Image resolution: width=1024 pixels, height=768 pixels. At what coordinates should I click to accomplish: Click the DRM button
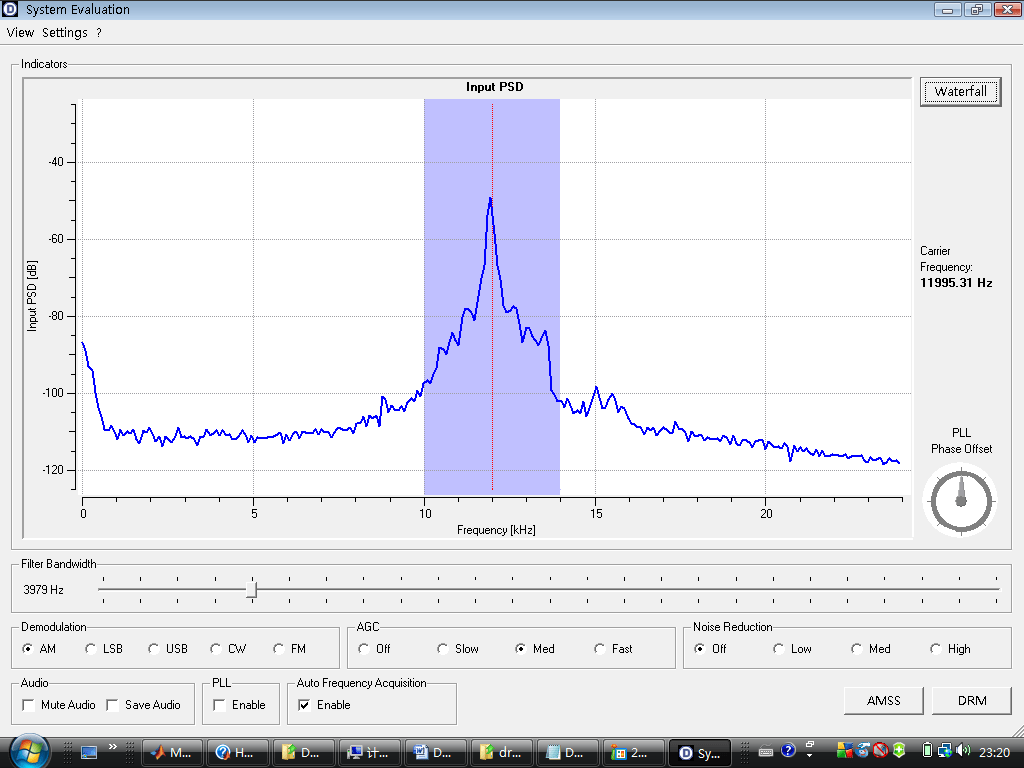(x=971, y=701)
